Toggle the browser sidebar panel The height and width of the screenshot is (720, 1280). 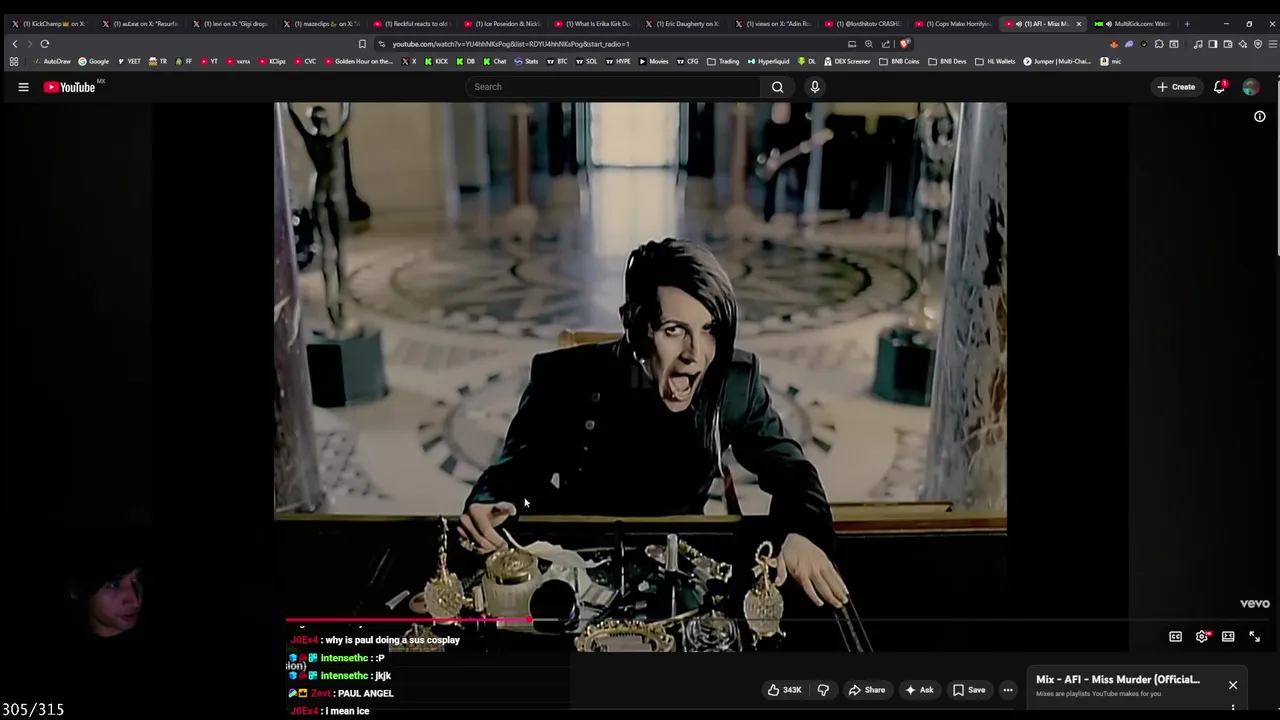point(1212,44)
